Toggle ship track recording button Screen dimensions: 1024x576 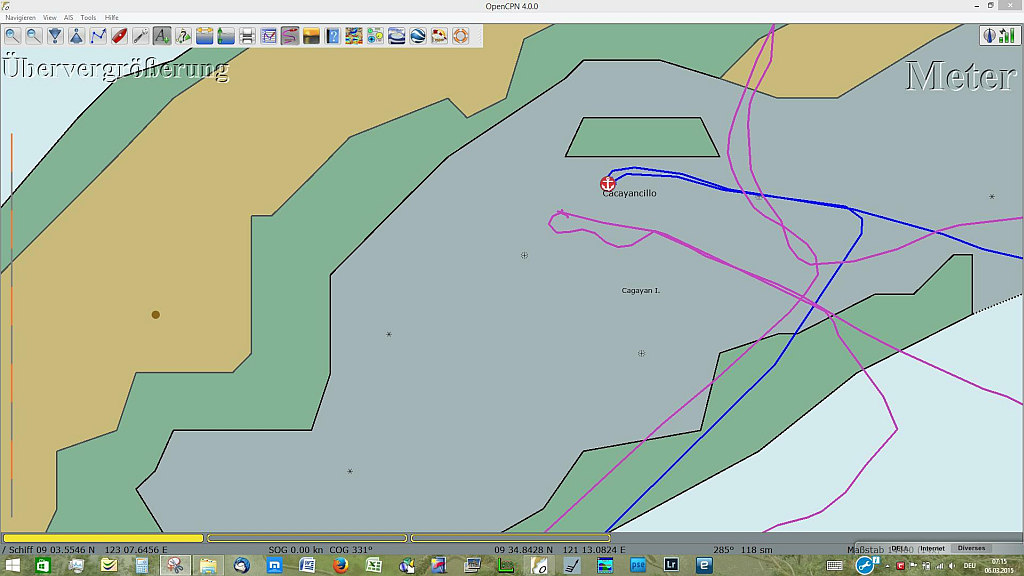290,36
